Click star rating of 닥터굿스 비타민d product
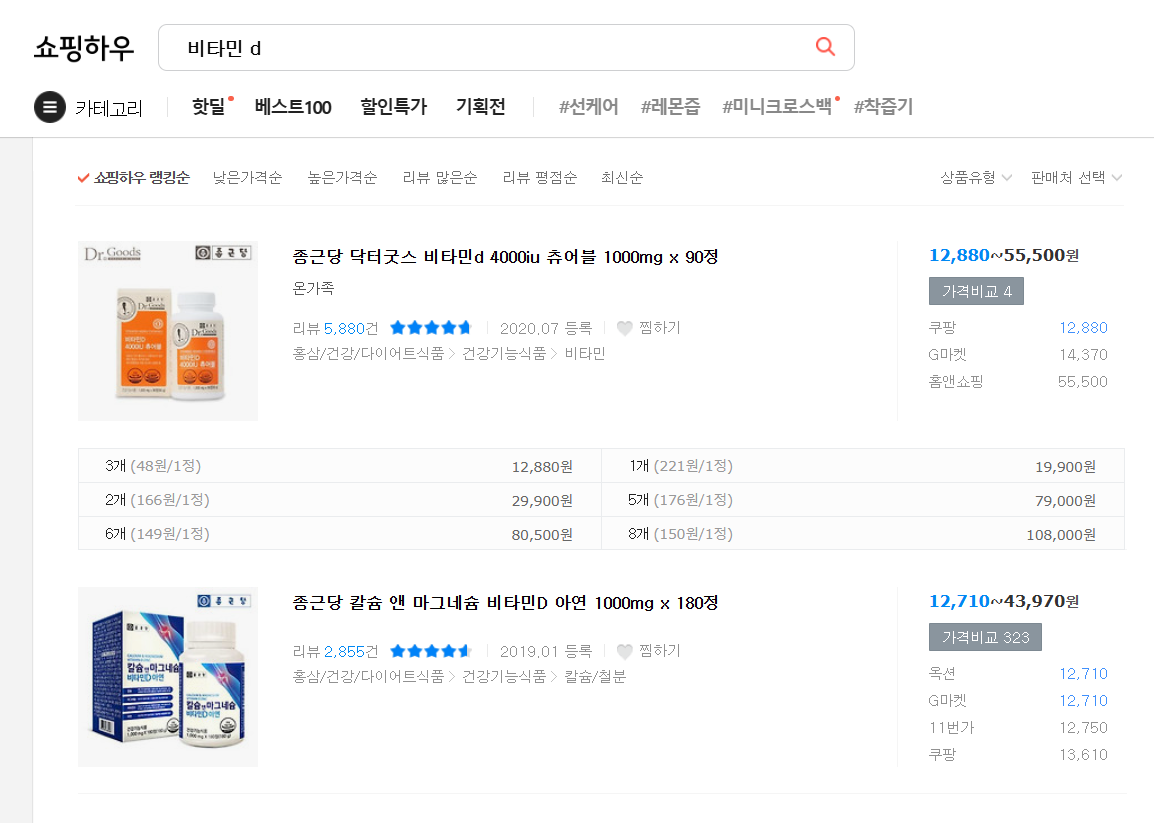Image resolution: width=1154 pixels, height=823 pixels. click(430, 328)
